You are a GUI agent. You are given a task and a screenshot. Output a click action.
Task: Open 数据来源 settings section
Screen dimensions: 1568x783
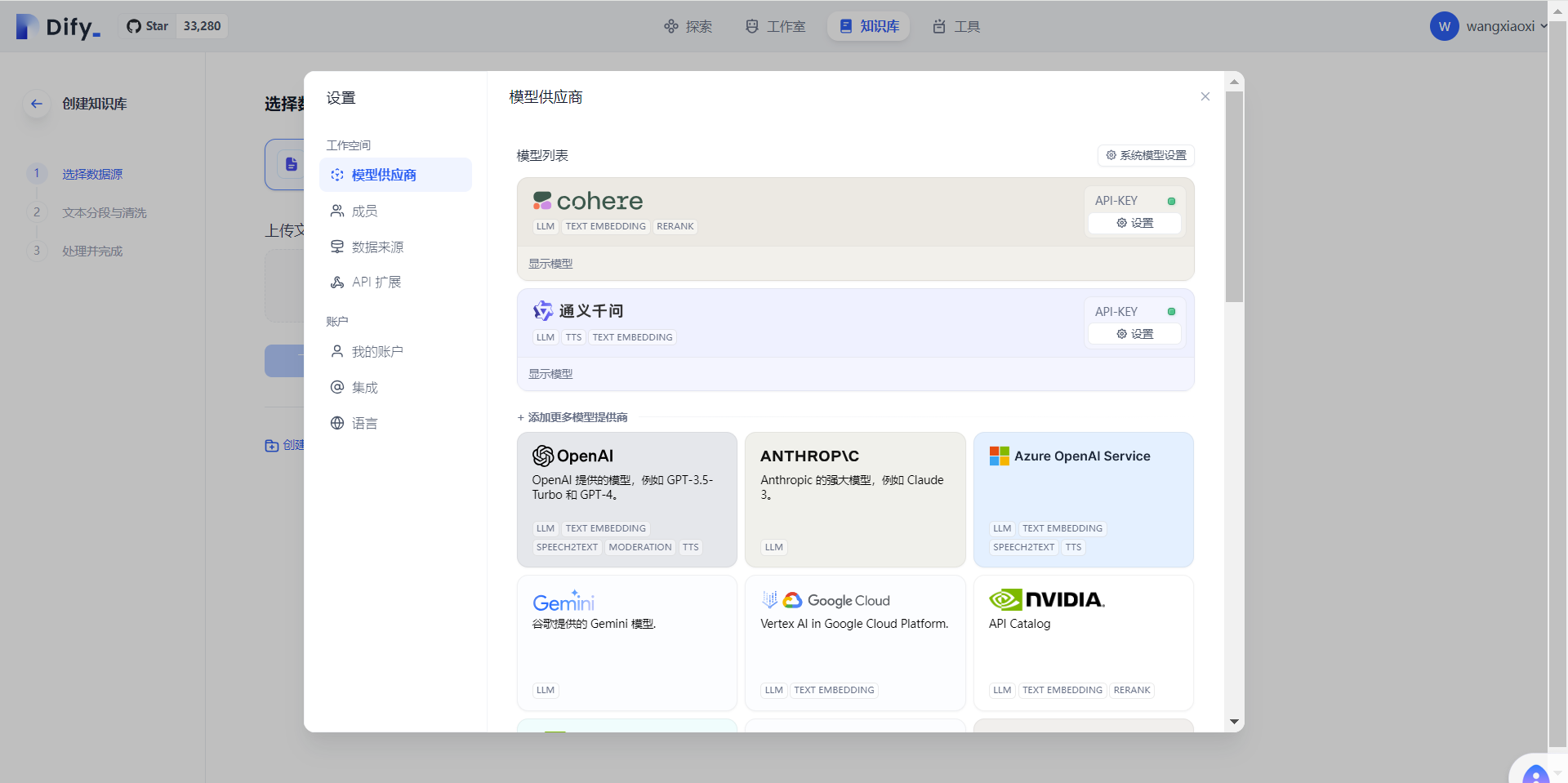(395, 247)
